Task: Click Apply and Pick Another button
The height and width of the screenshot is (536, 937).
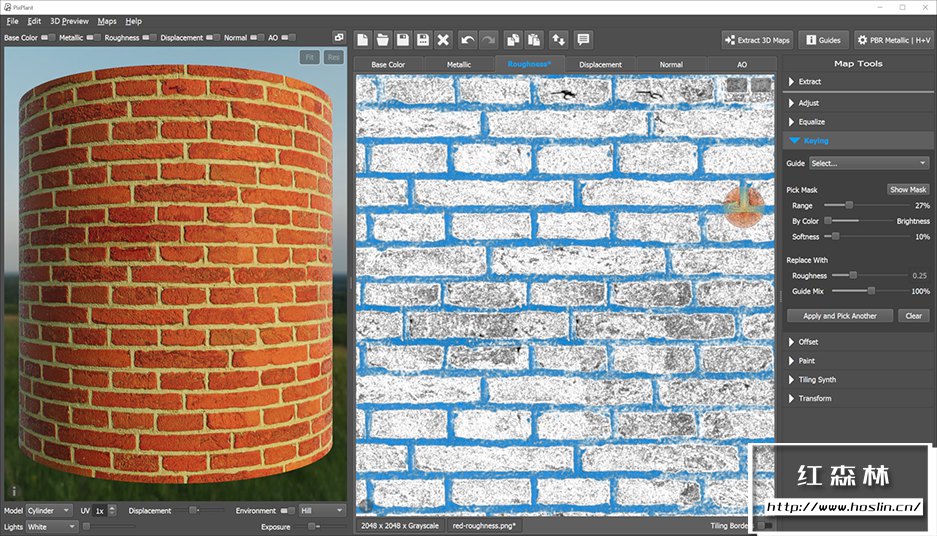Action: 840,316
